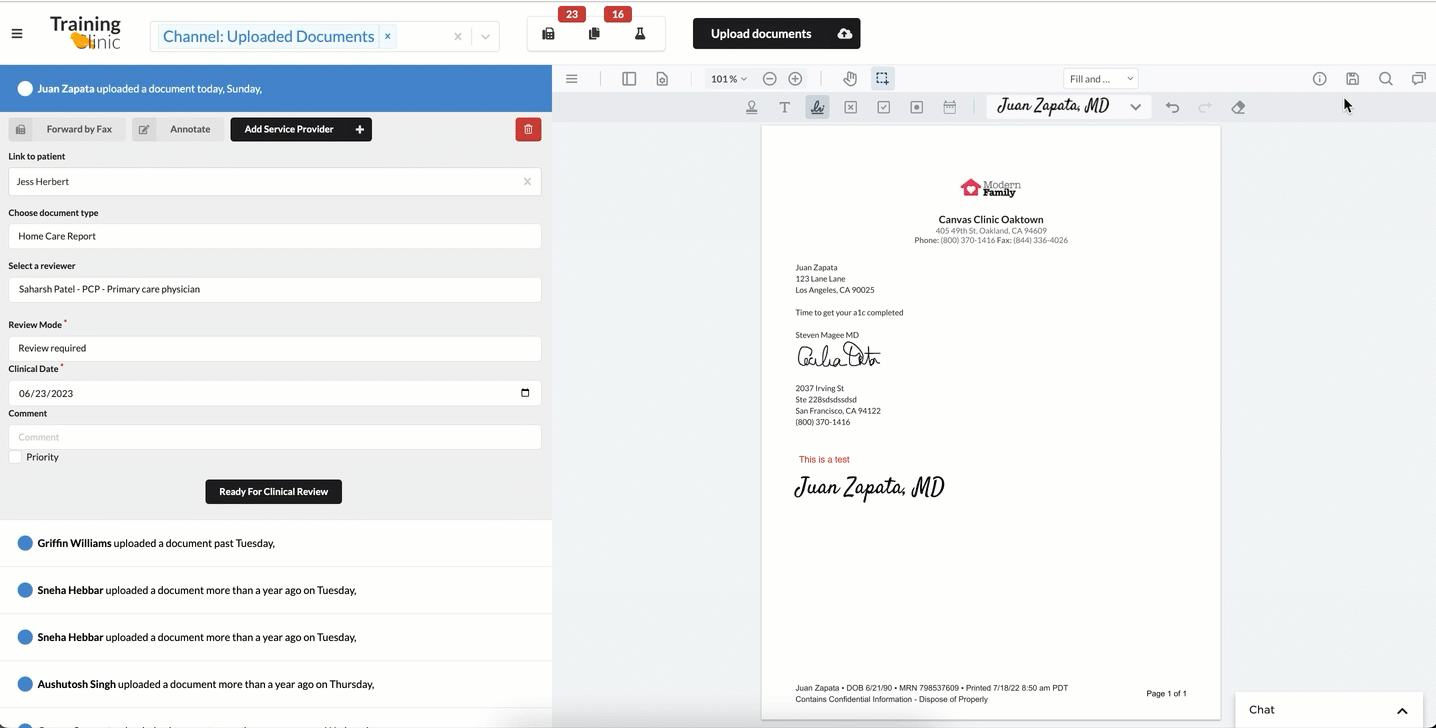The image size is (1436, 728).
Task: Select the radio dot stamp tool
Action: [916, 107]
